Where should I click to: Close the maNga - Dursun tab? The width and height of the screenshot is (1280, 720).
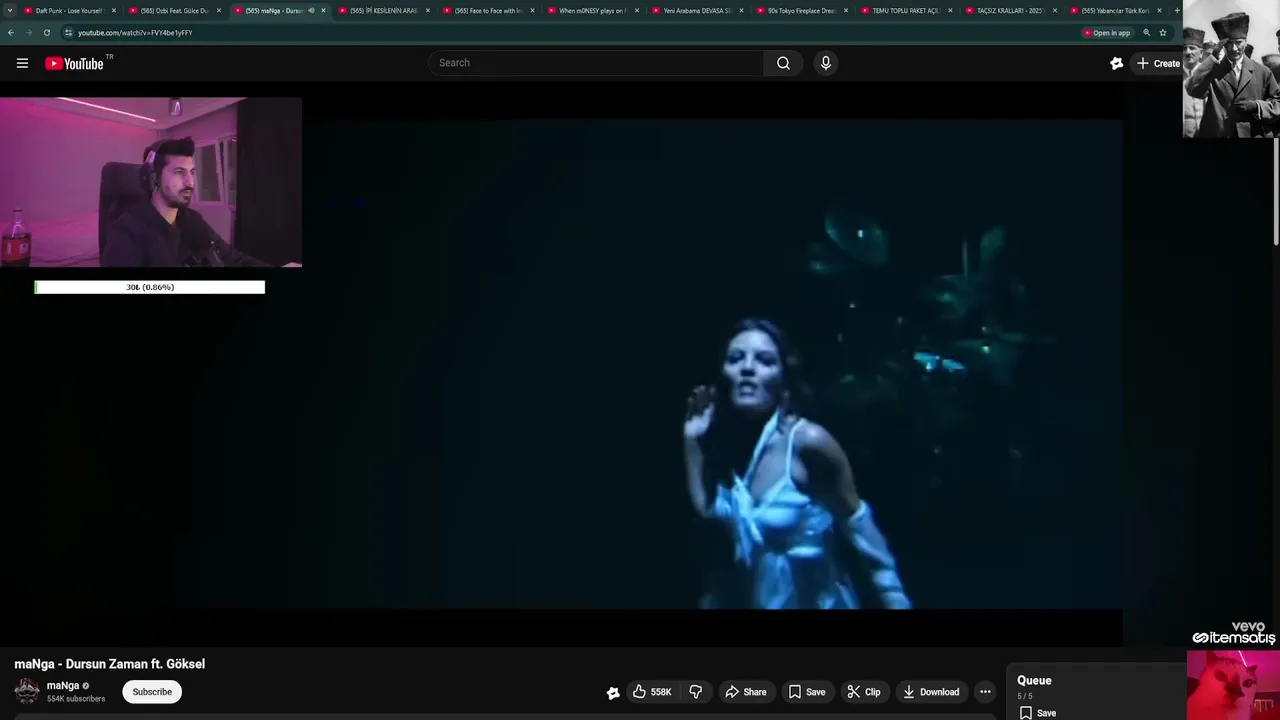pyautogui.click(x=323, y=10)
